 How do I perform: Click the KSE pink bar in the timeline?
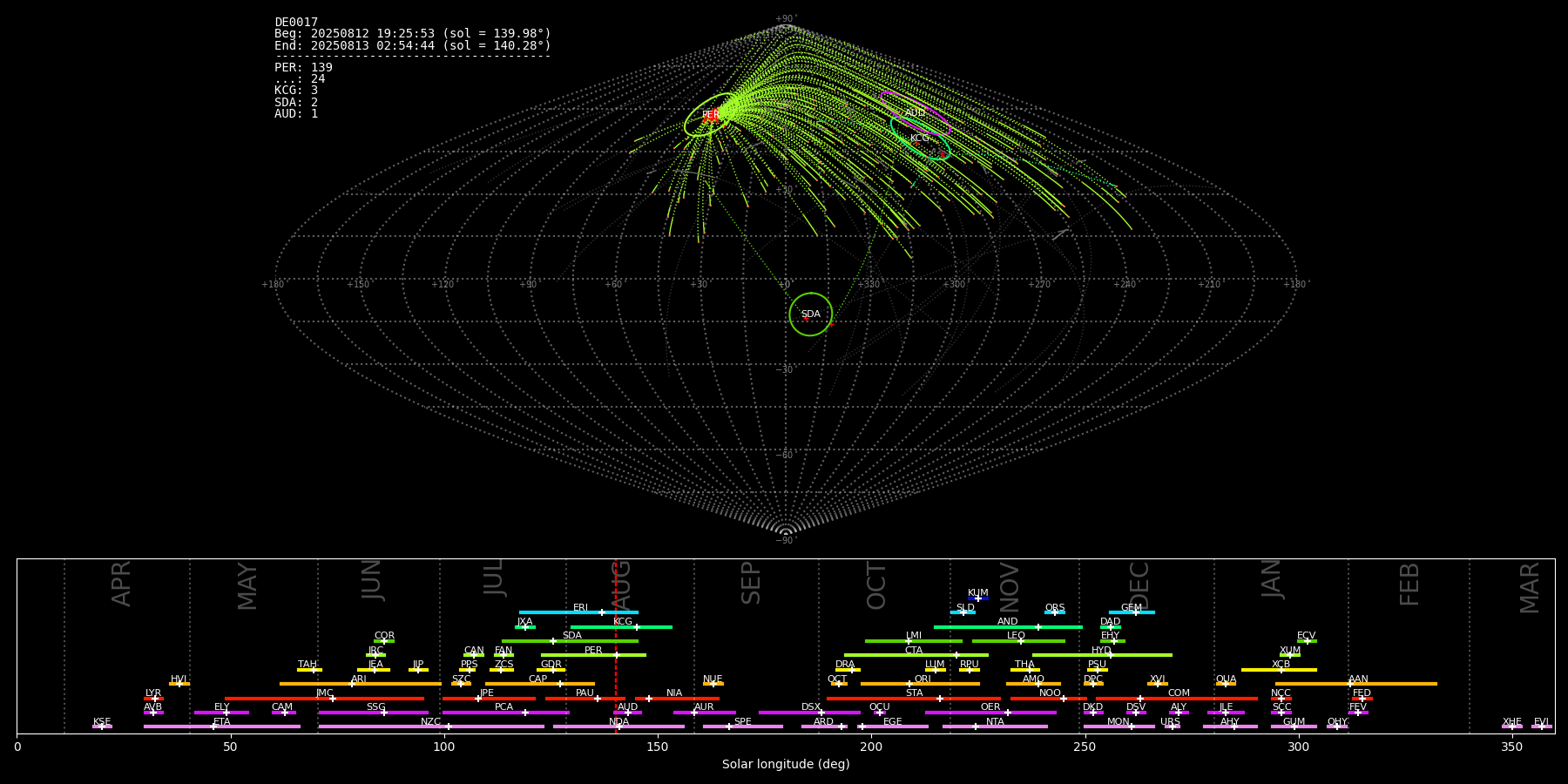point(102,727)
